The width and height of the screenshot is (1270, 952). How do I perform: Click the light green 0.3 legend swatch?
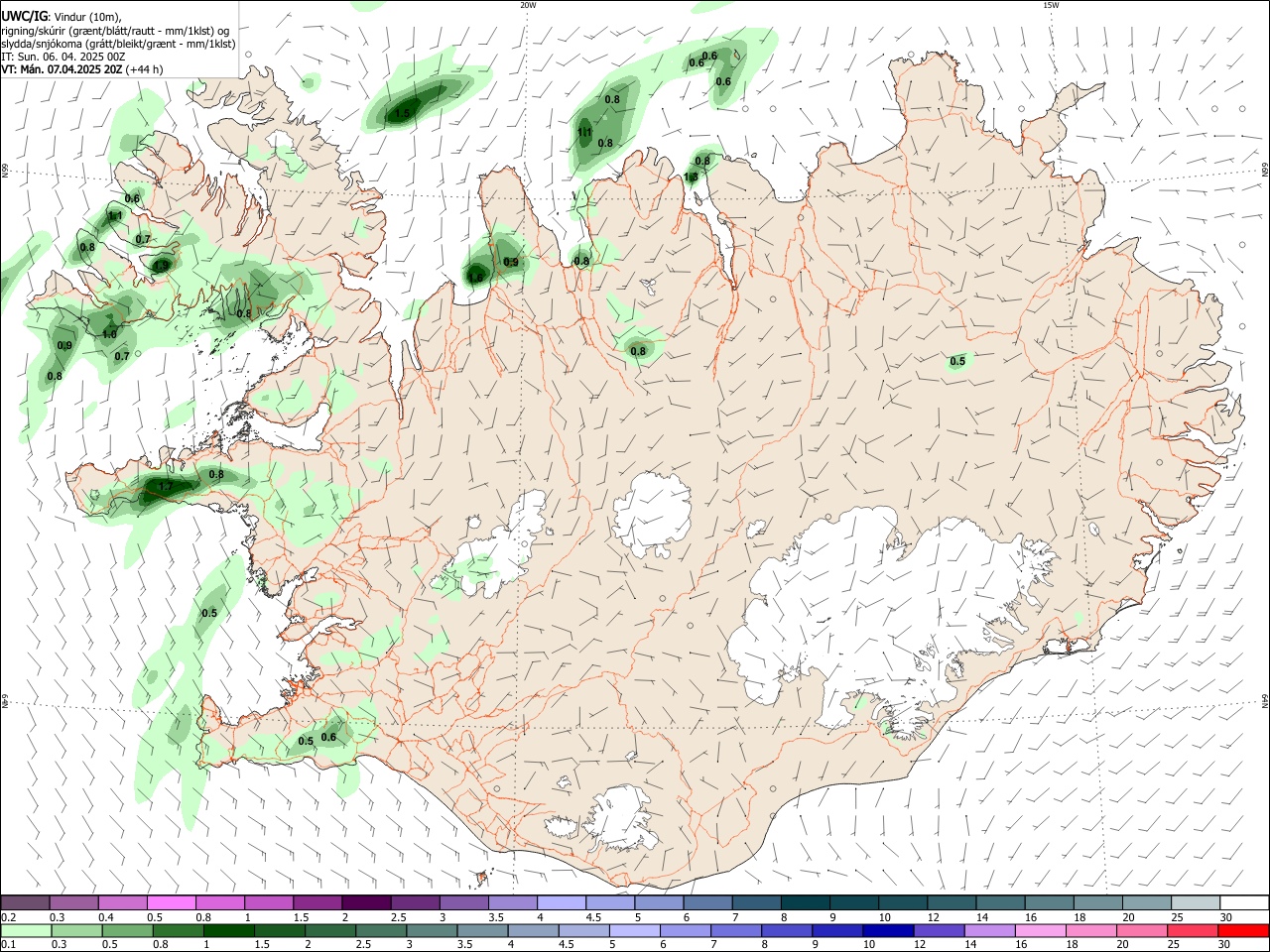click(77, 930)
